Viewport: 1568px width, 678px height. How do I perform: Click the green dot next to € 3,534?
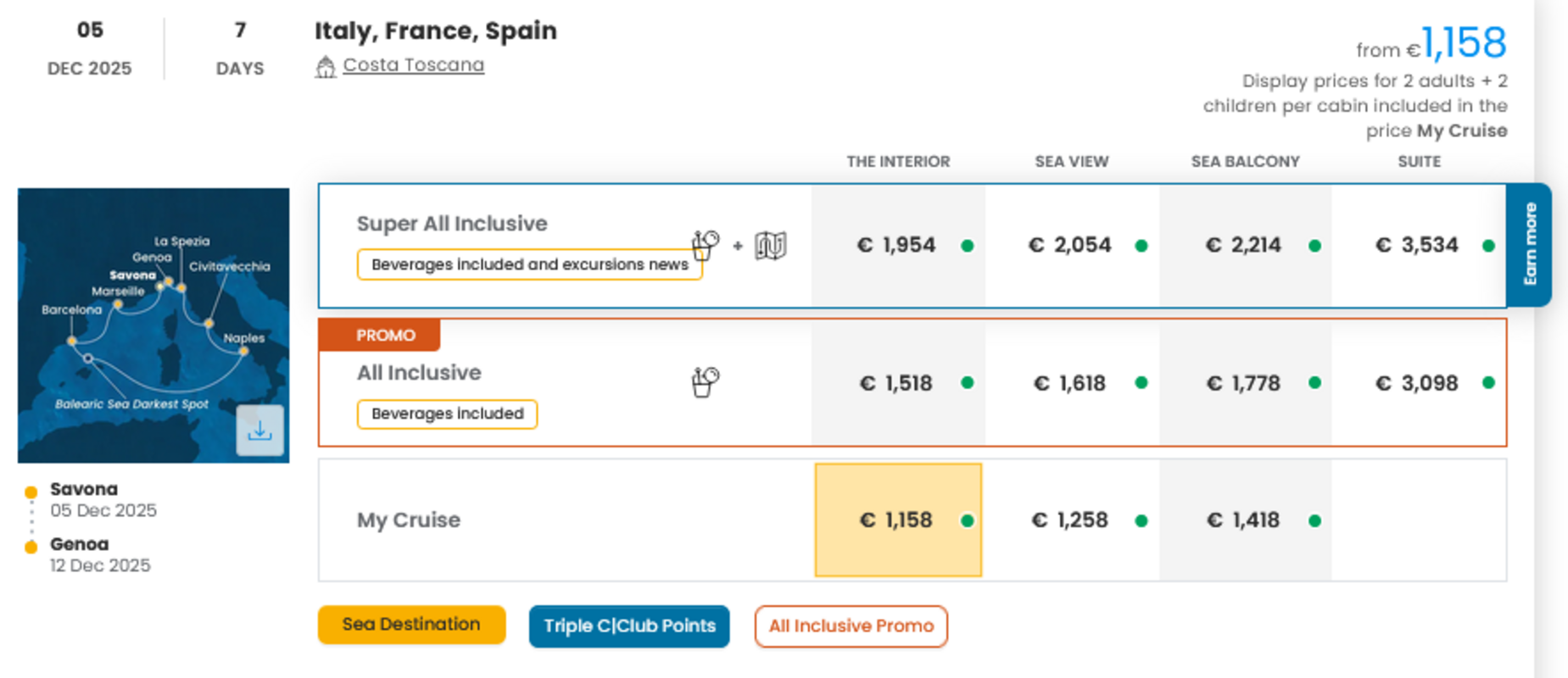point(1488,246)
